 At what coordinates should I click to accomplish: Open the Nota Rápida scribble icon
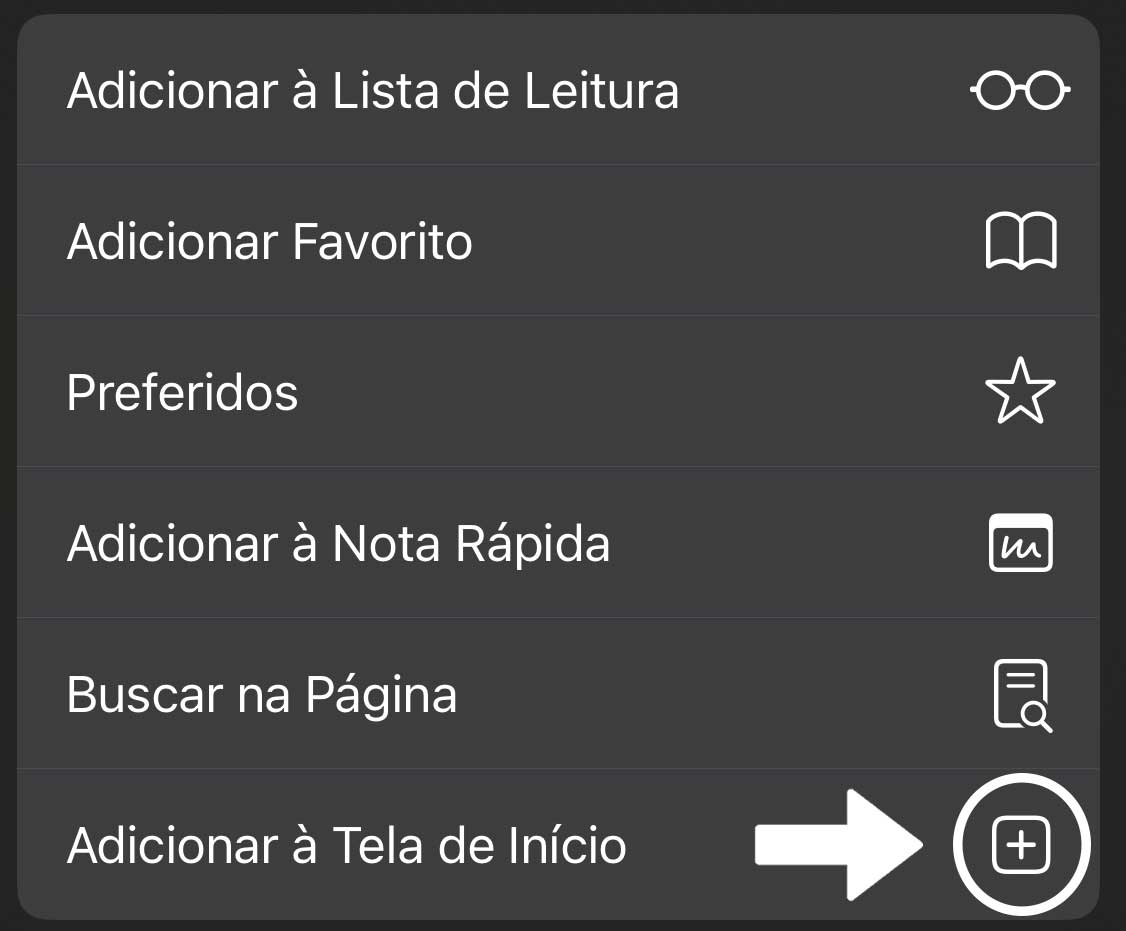coord(1022,543)
